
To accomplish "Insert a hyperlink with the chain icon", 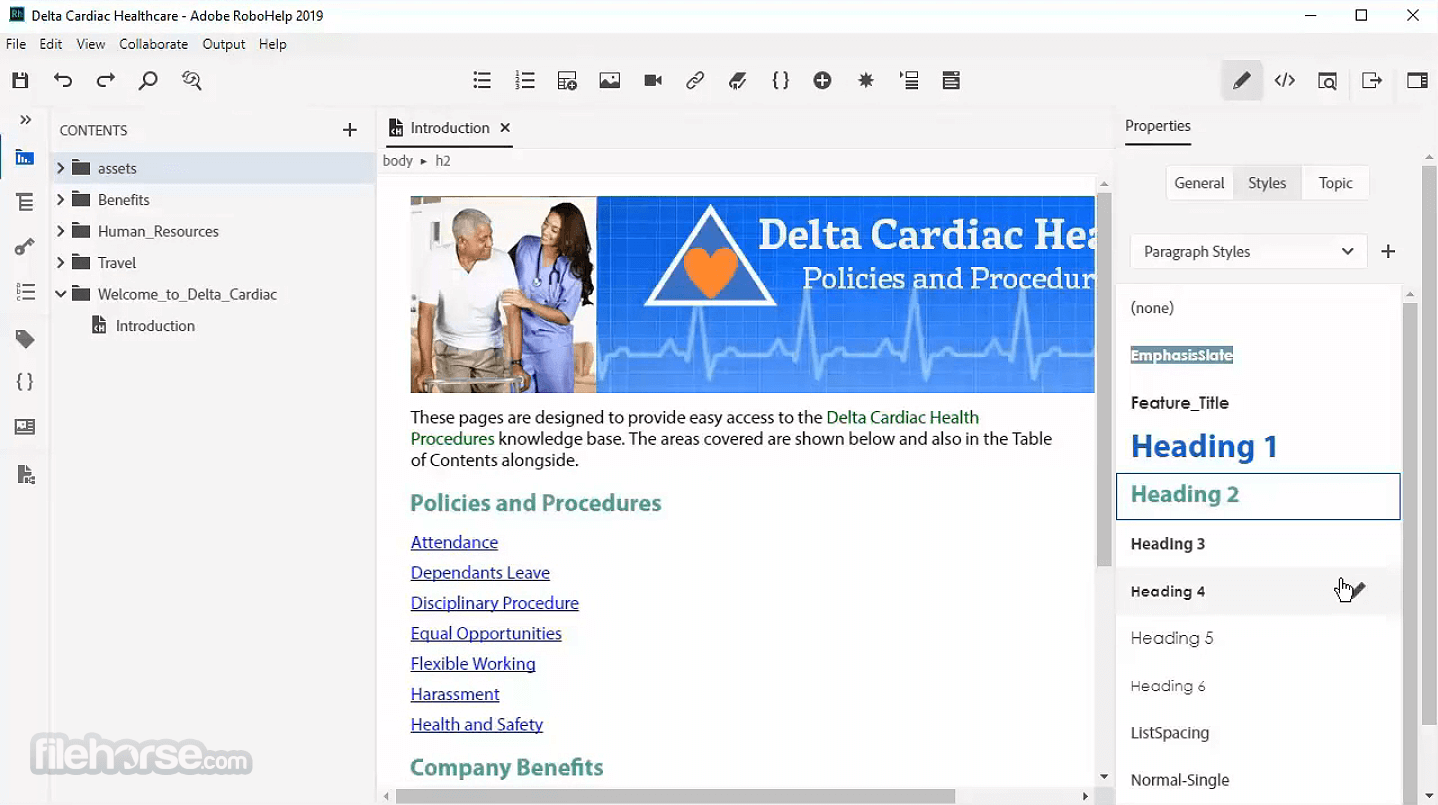I will (x=695, y=81).
